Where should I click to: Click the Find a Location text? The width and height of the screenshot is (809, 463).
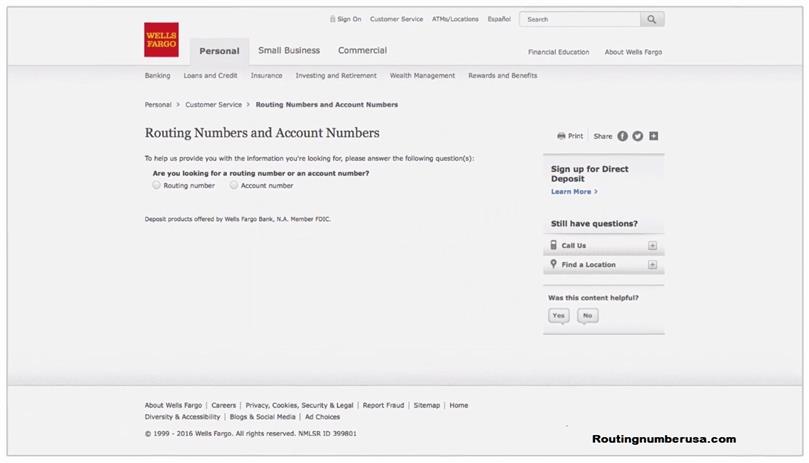coord(589,265)
